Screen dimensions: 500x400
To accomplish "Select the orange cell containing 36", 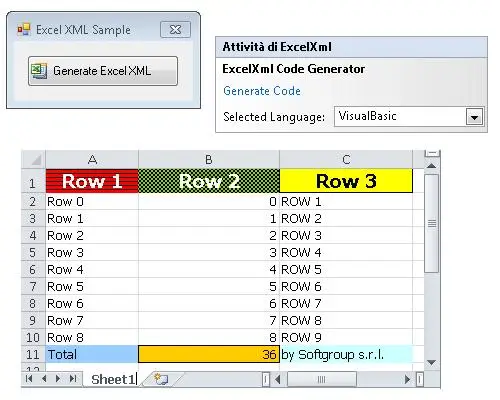I will click(x=209, y=354).
